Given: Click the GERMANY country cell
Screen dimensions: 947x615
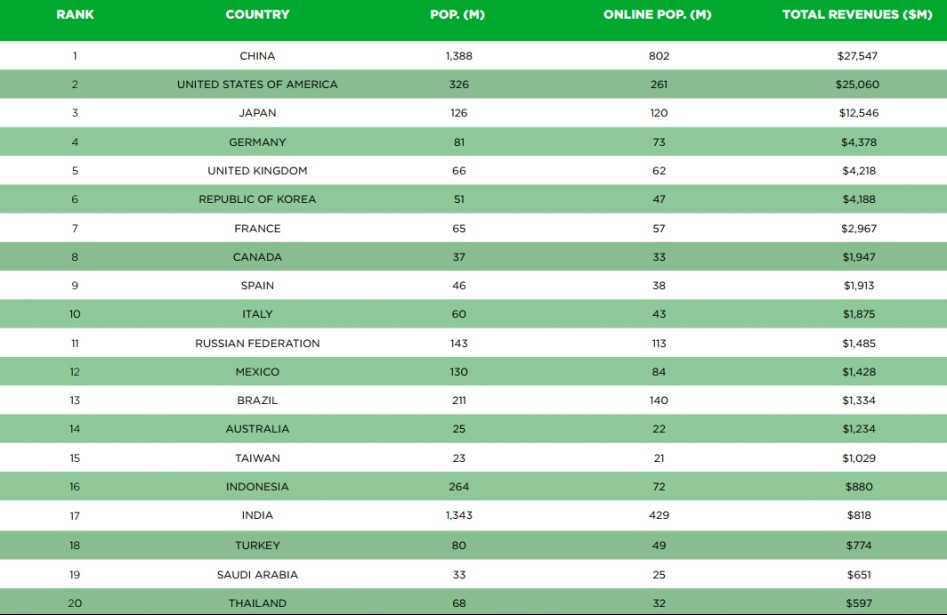Looking at the screenshot, I should click(x=257, y=142).
